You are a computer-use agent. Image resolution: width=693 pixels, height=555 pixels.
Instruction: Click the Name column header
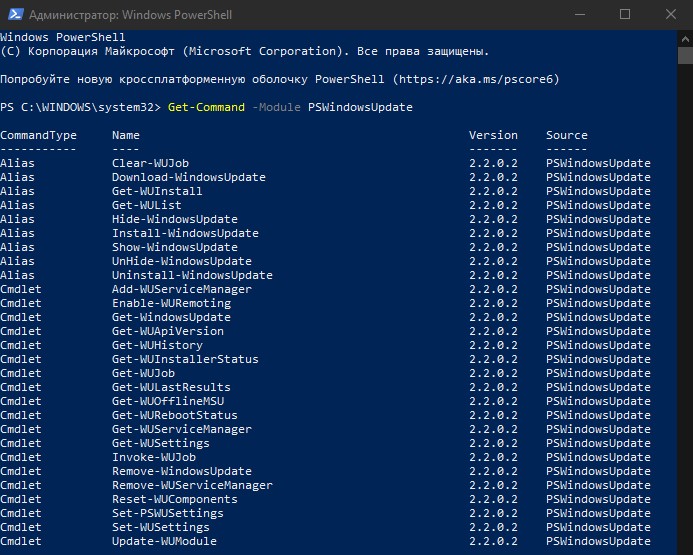tap(126, 135)
